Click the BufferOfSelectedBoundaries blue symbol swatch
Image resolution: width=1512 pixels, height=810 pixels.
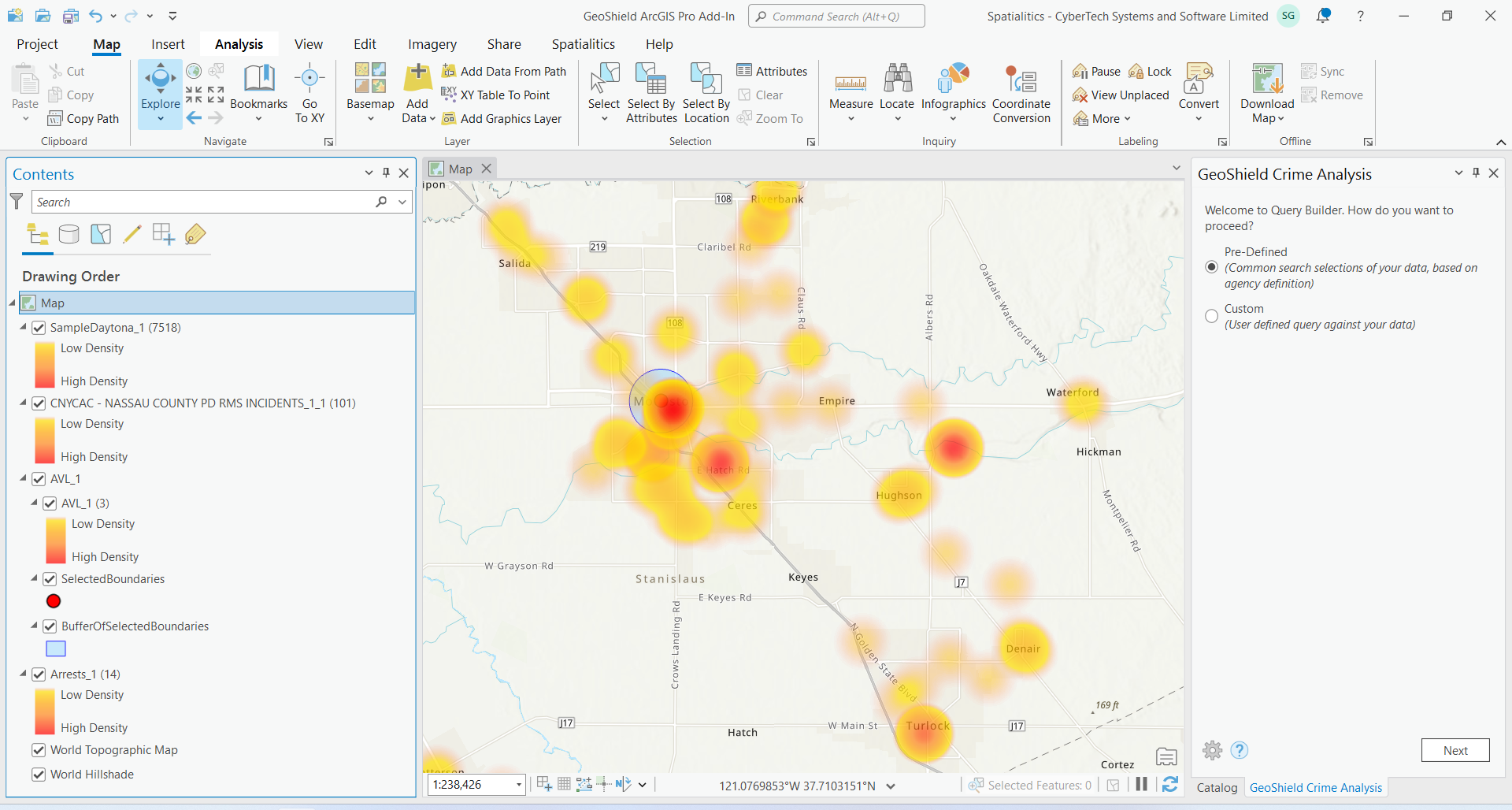(56, 648)
